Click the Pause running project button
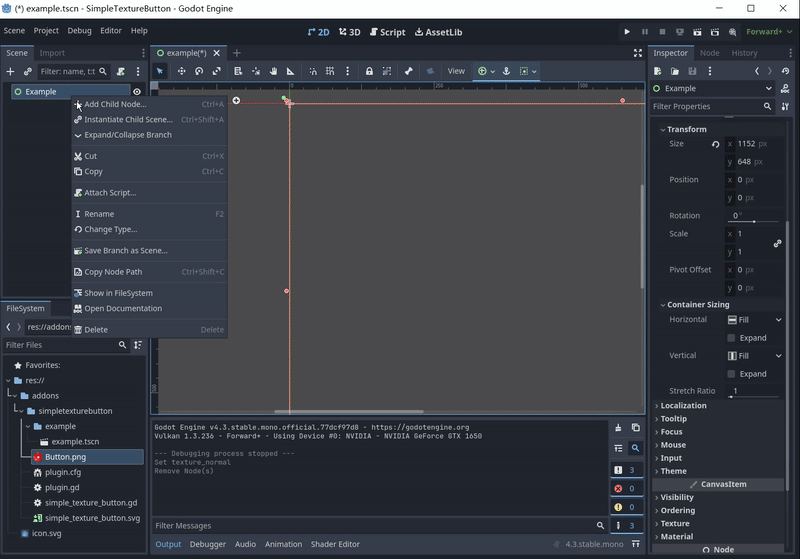This screenshot has height=559, width=800. [645, 32]
